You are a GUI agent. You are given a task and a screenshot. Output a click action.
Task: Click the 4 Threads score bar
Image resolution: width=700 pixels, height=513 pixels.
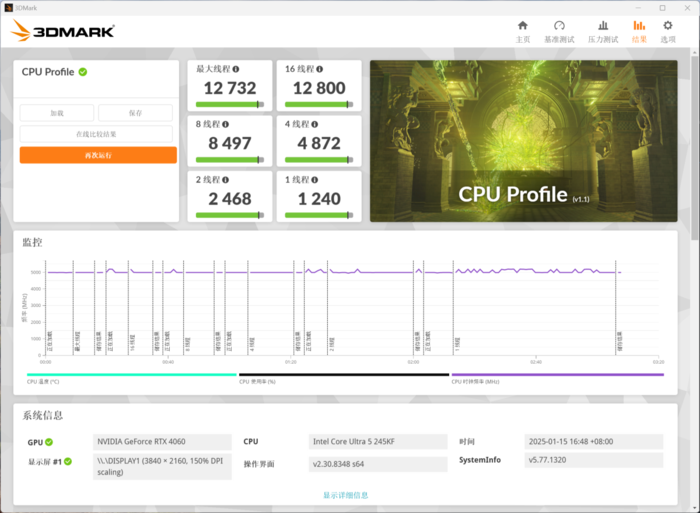319,160
